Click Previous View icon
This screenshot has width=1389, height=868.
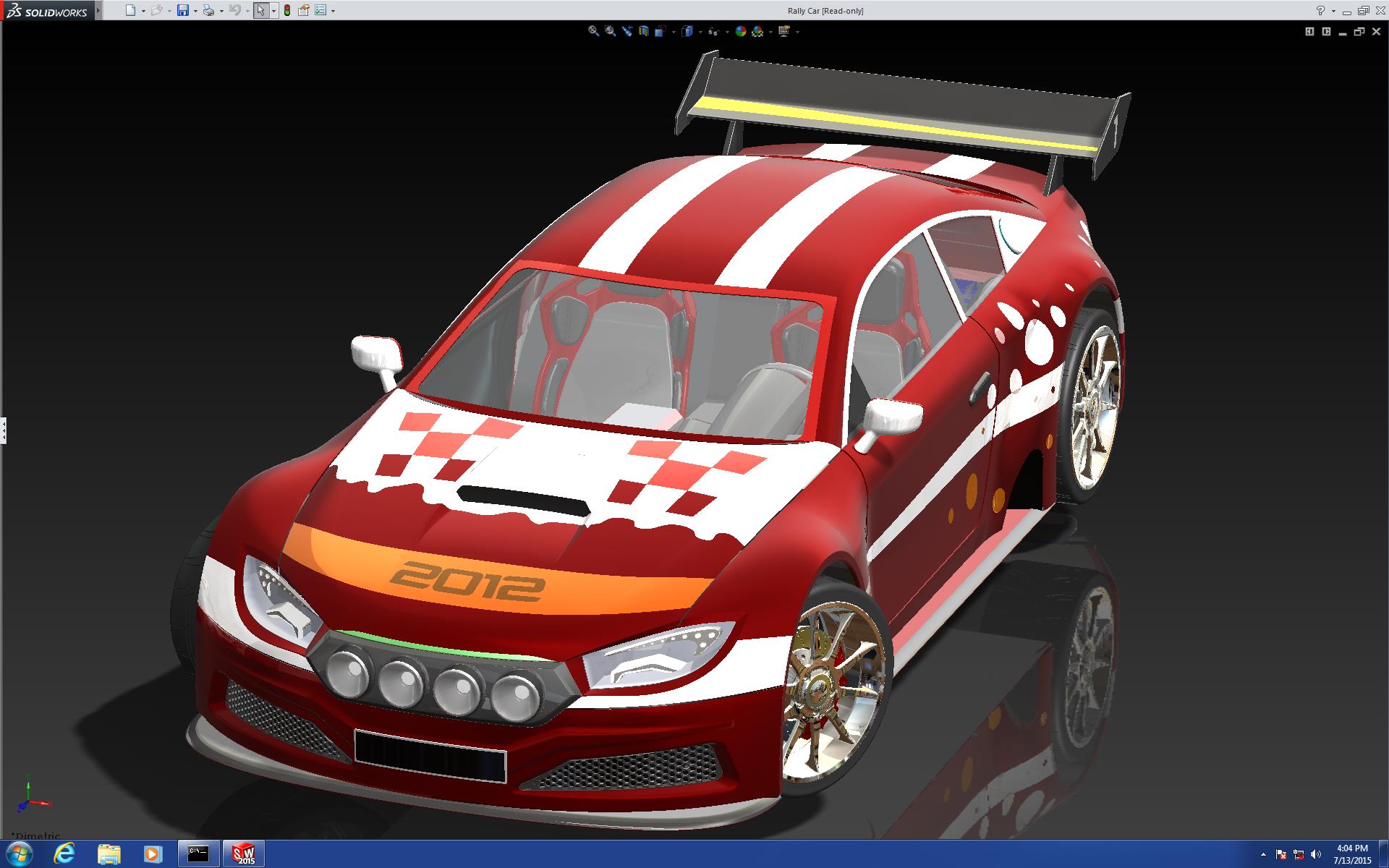click(627, 31)
